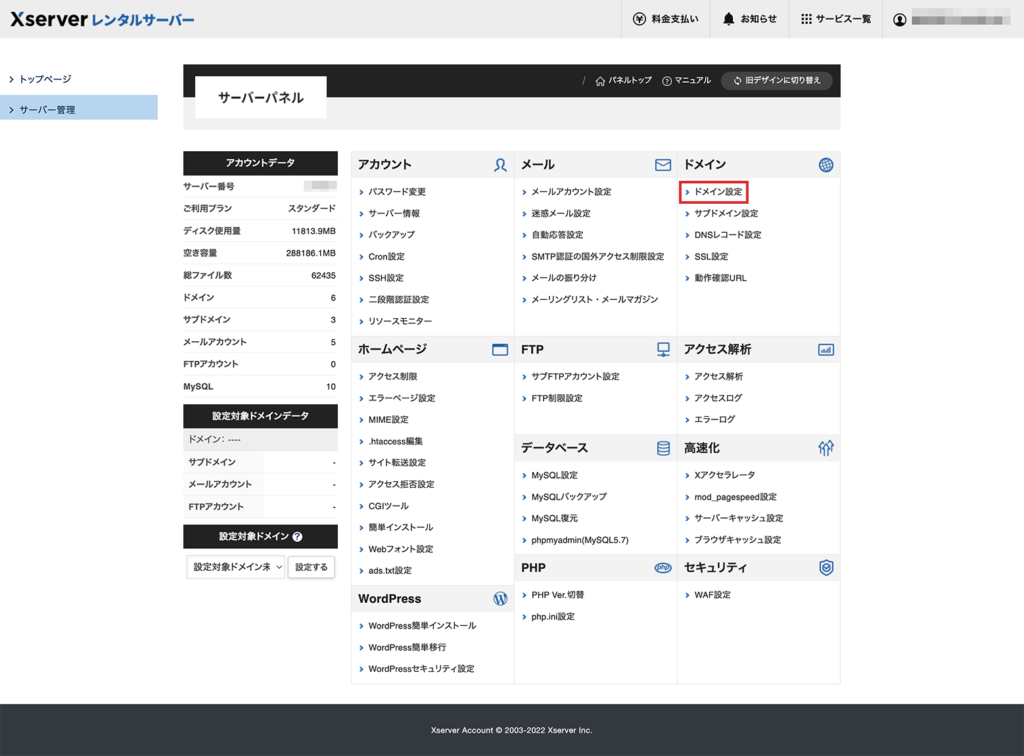Viewport: 1024px width, 756px height.
Task: Open the サービス一覧 grid menu
Action: pos(836,19)
